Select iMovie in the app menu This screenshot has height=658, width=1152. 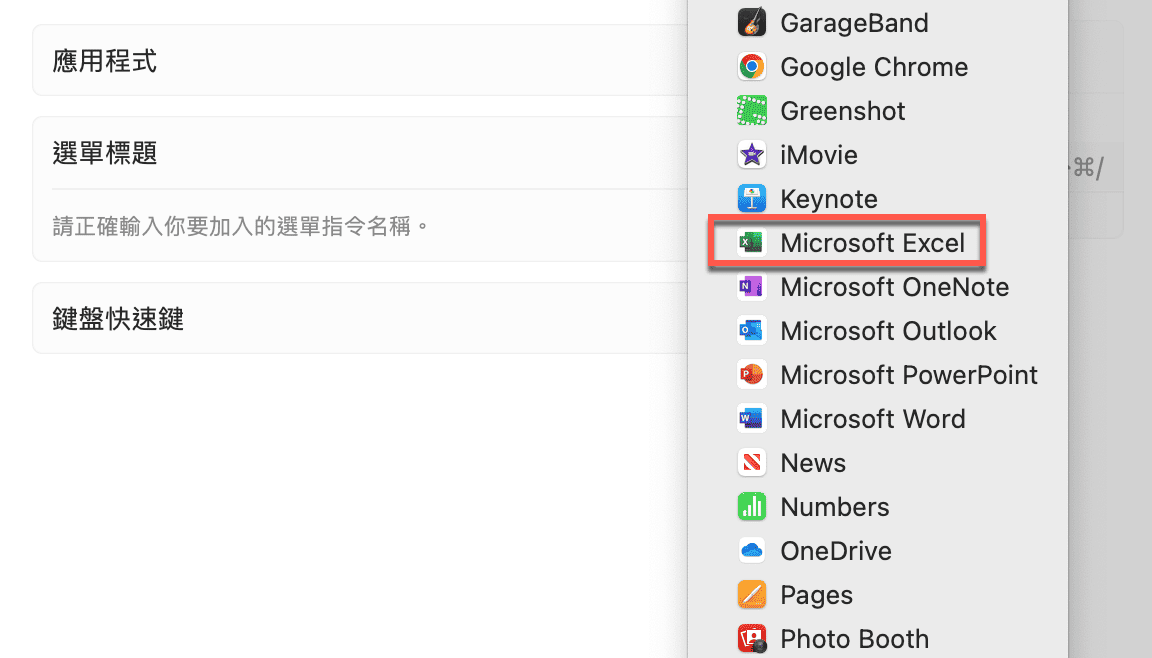[x=877, y=155]
